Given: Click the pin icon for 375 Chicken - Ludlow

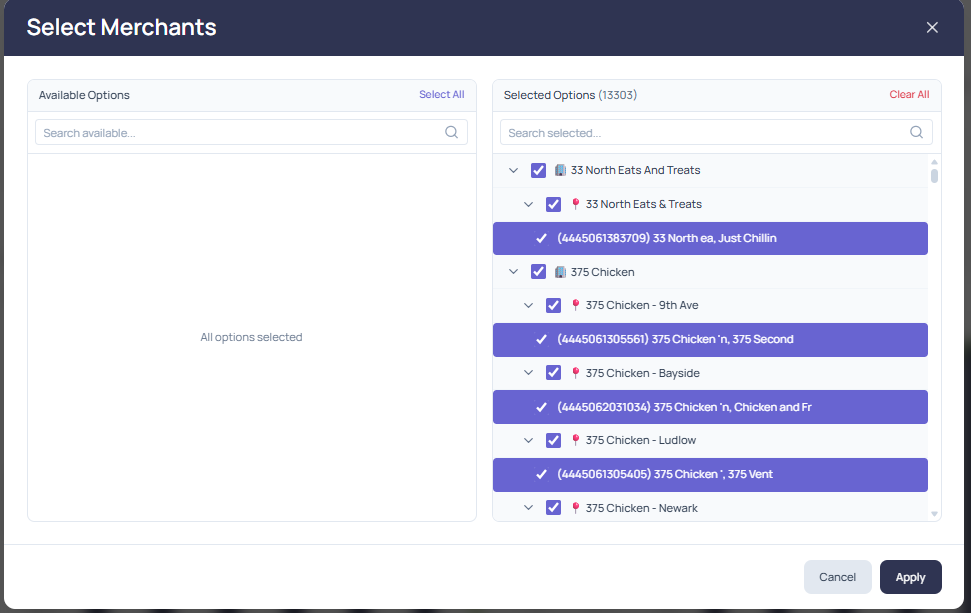Looking at the screenshot, I should click(x=575, y=440).
